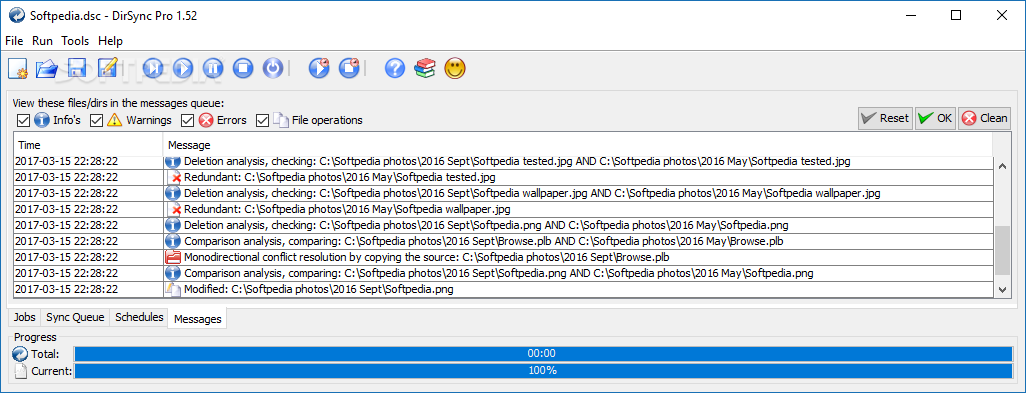Open help with the question mark icon

[395, 68]
